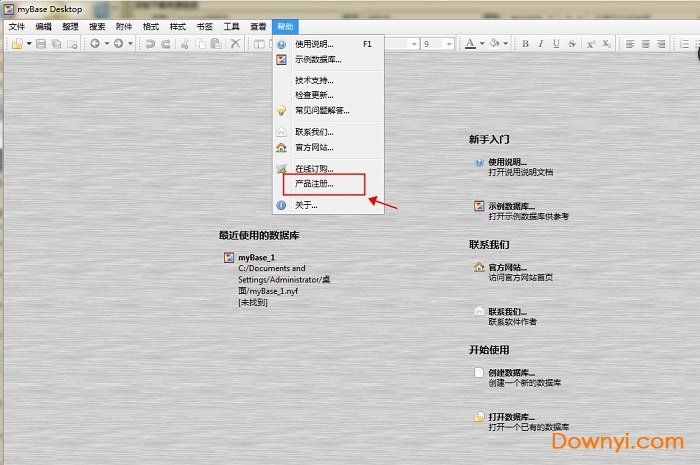Click 联系我们 link with envelope icon
This screenshot has height=465, width=700.
click(x=508, y=311)
